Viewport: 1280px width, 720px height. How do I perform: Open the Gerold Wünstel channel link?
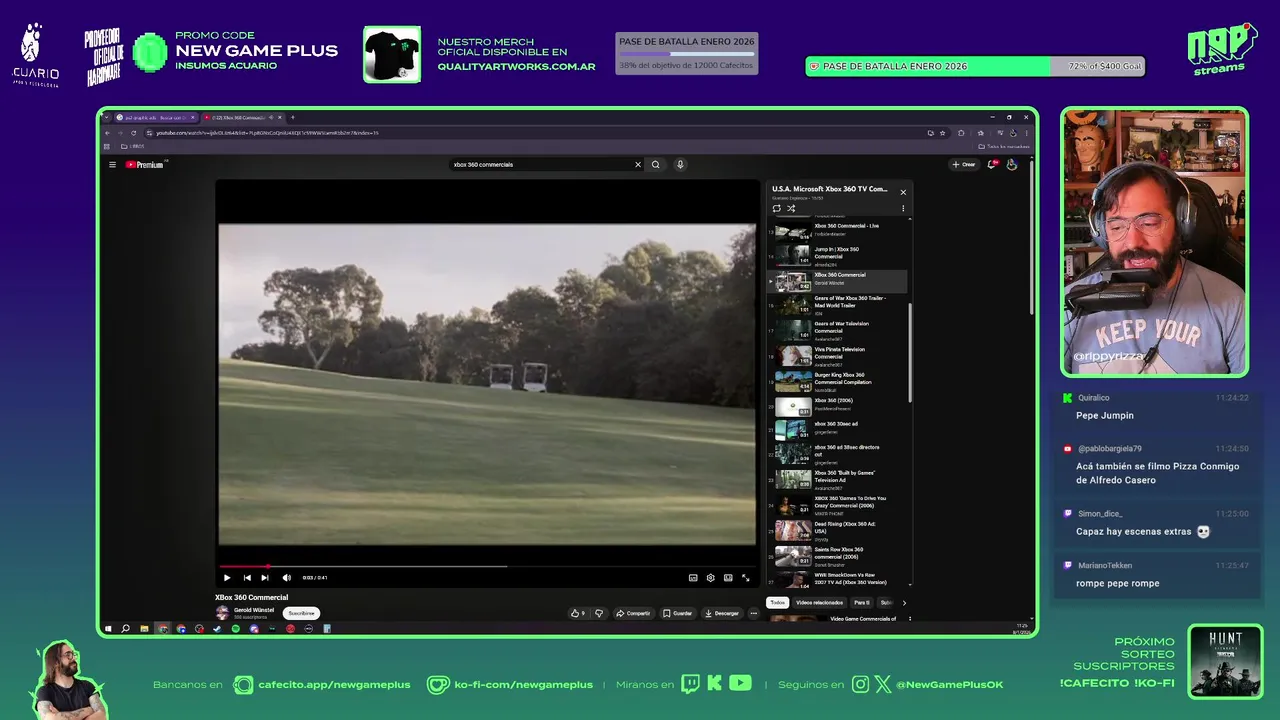254,609
